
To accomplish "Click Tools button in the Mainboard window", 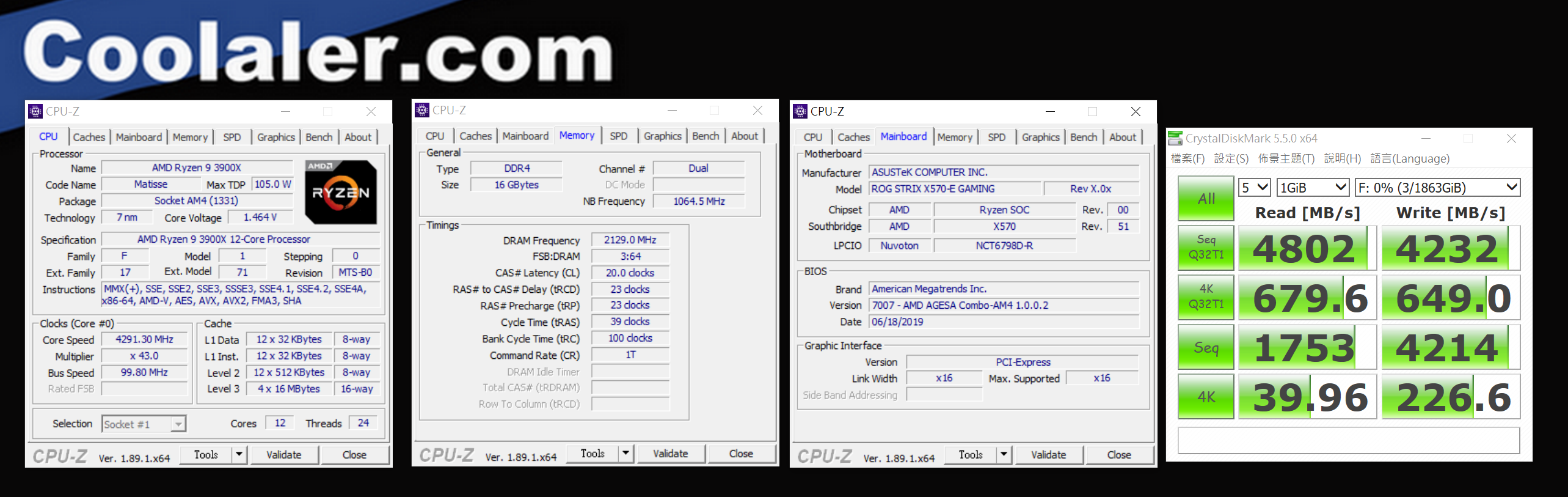I will coord(971,455).
